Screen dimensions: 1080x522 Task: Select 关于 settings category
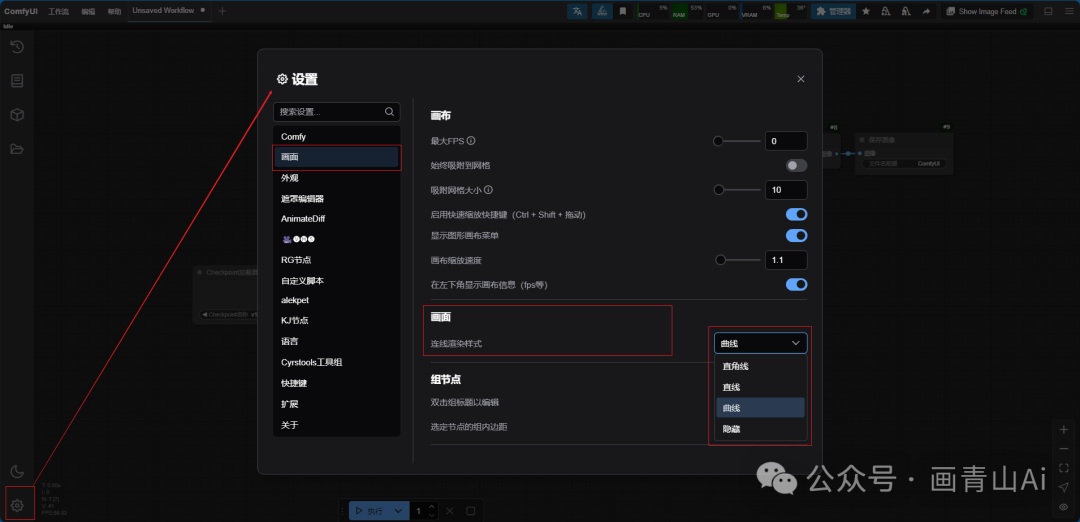pos(336,425)
